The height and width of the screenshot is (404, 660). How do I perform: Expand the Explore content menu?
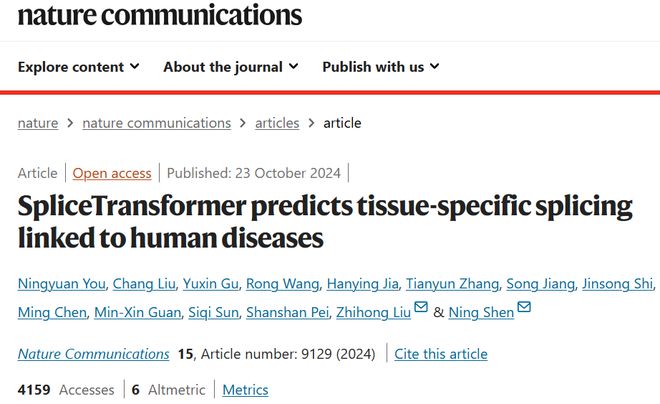79,67
